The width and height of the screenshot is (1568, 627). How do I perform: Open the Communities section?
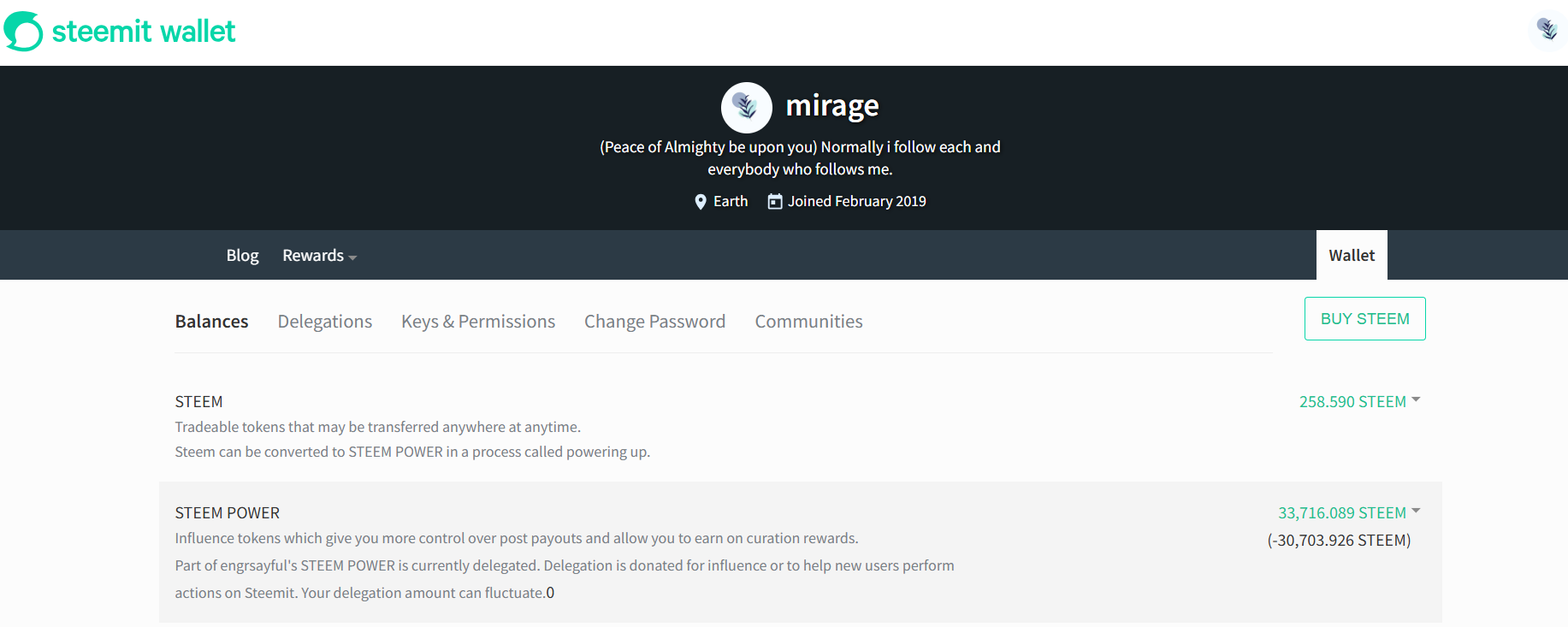[808, 322]
